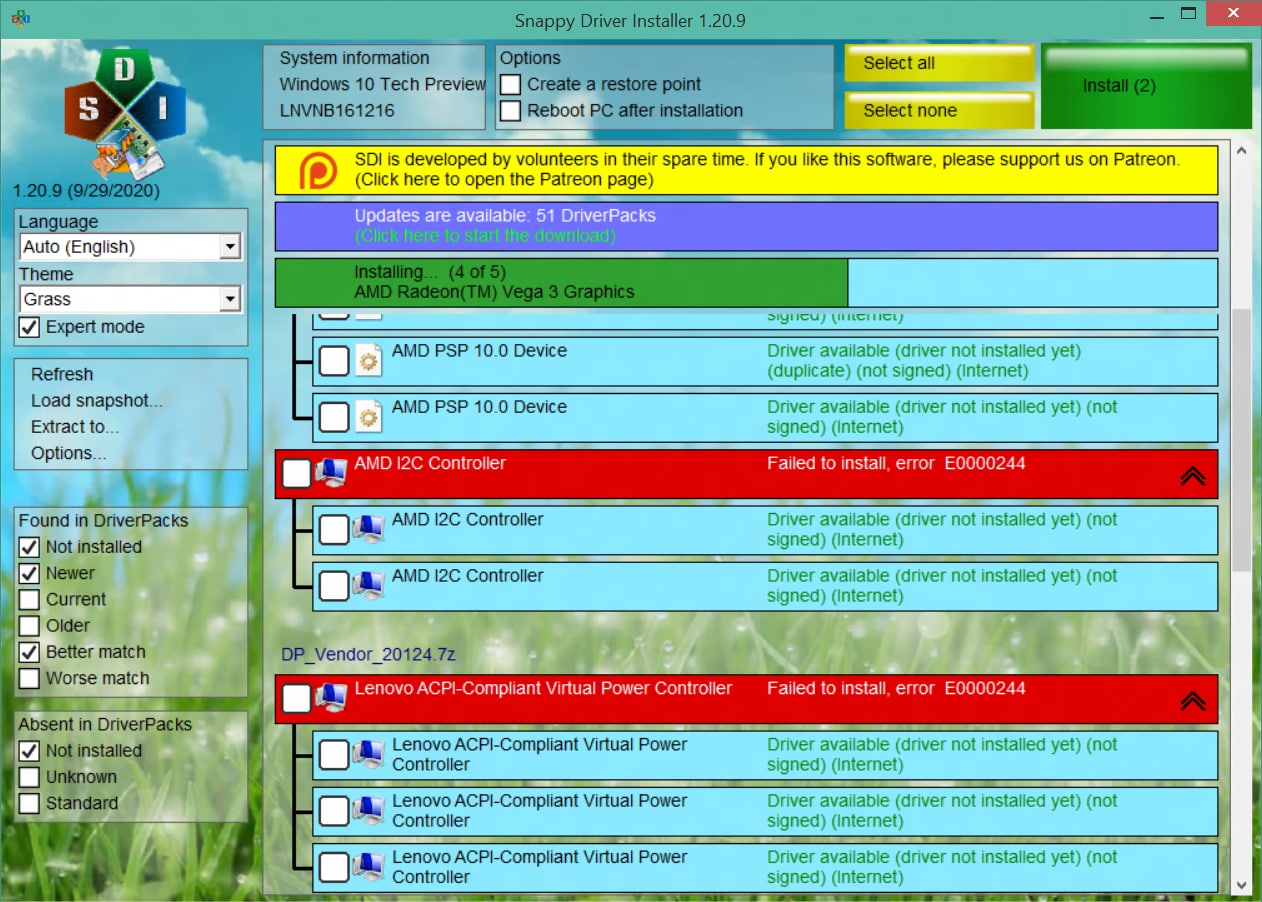Open Options... in left menu
The image size is (1262, 902).
coord(68,453)
